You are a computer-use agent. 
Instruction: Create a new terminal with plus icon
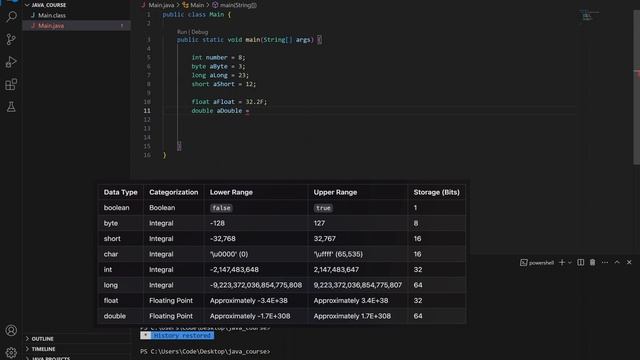pyautogui.click(x=562, y=262)
